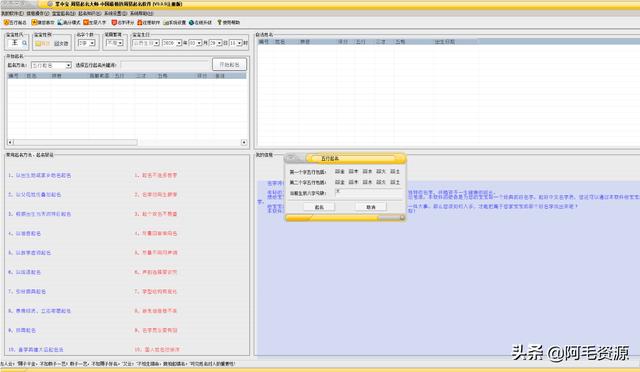
Task: Click 取消 in the 五行起名 dialog
Action: point(371,207)
